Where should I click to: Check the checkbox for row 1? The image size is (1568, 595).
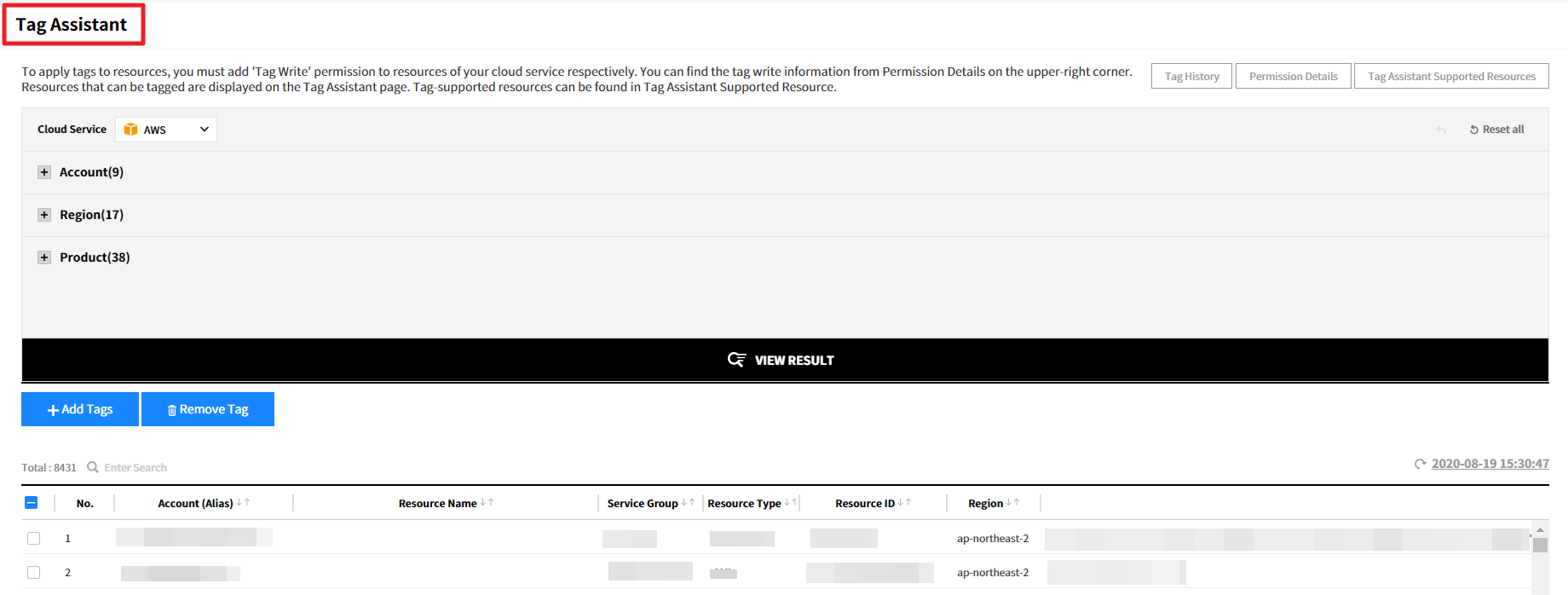pyautogui.click(x=33, y=538)
